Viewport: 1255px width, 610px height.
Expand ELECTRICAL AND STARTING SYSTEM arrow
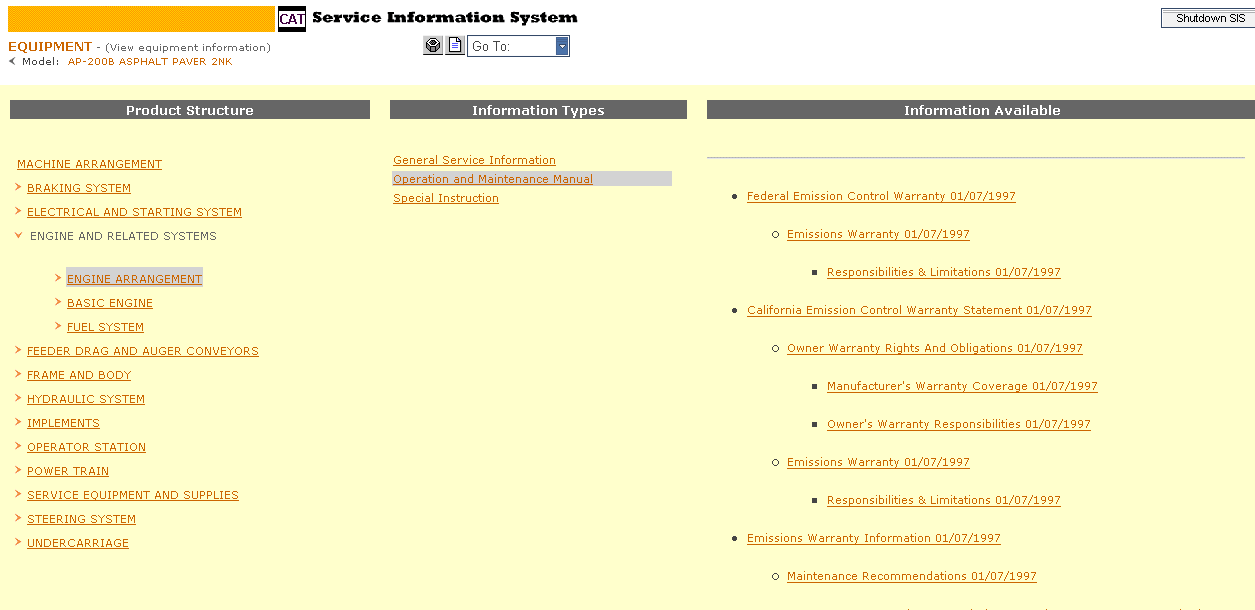pyautogui.click(x=19, y=211)
